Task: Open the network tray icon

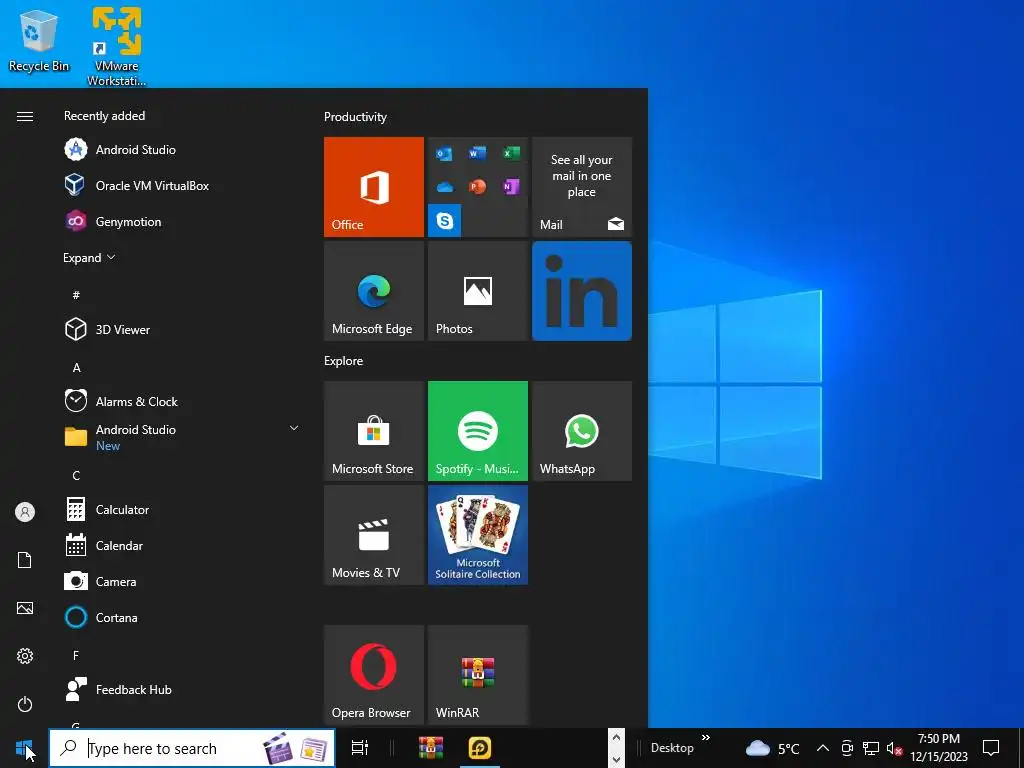Action: pyautogui.click(x=871, y=748)
